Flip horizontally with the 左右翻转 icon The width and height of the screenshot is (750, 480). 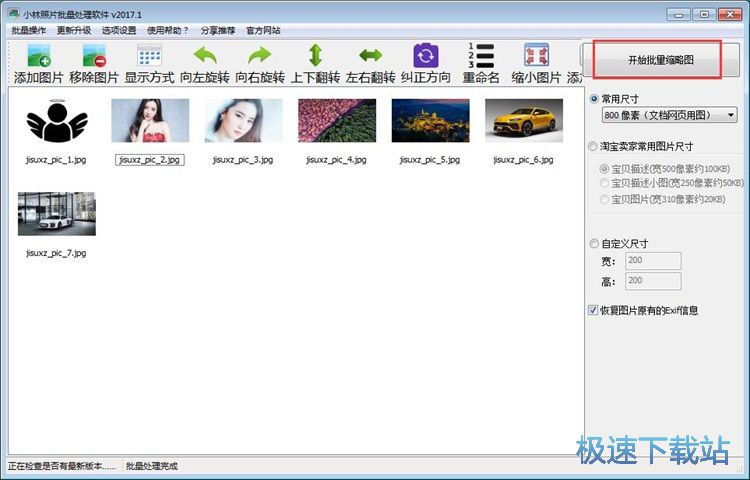point(371,55)
